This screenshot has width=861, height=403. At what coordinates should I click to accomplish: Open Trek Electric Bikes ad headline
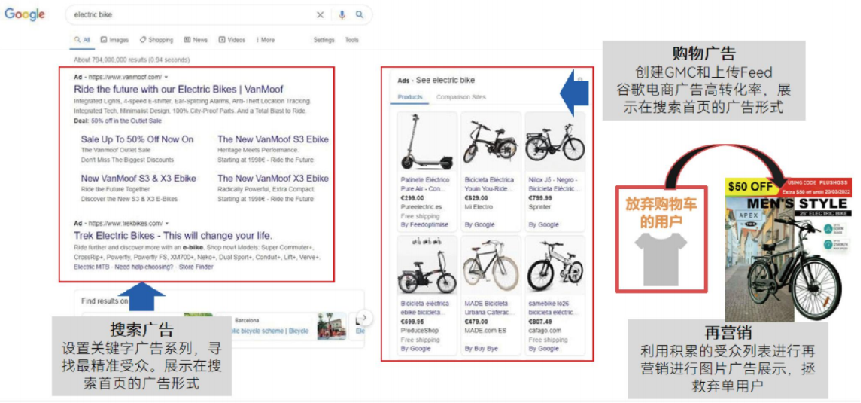coord(173,236)
